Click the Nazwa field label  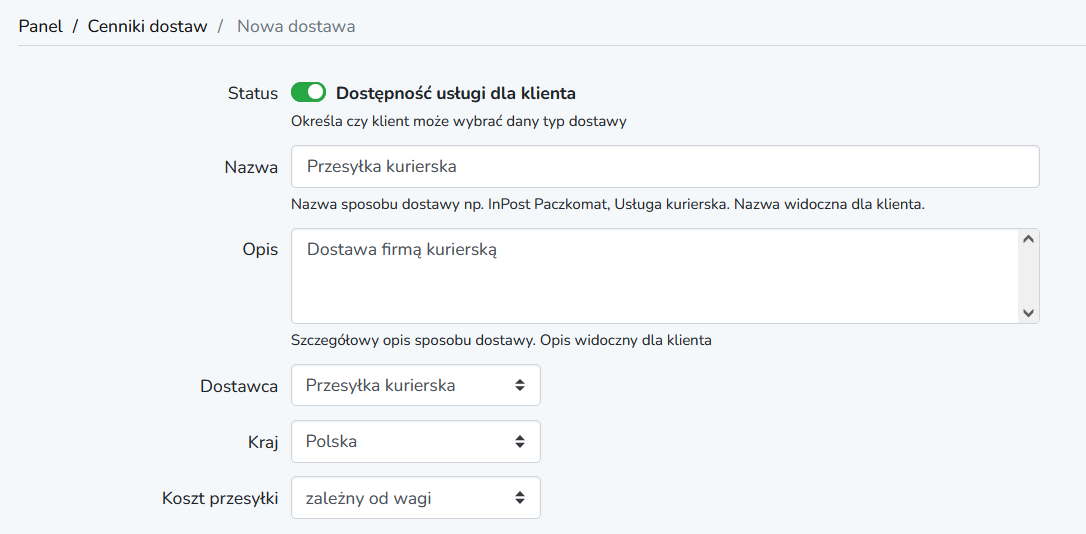click(251, 167)
